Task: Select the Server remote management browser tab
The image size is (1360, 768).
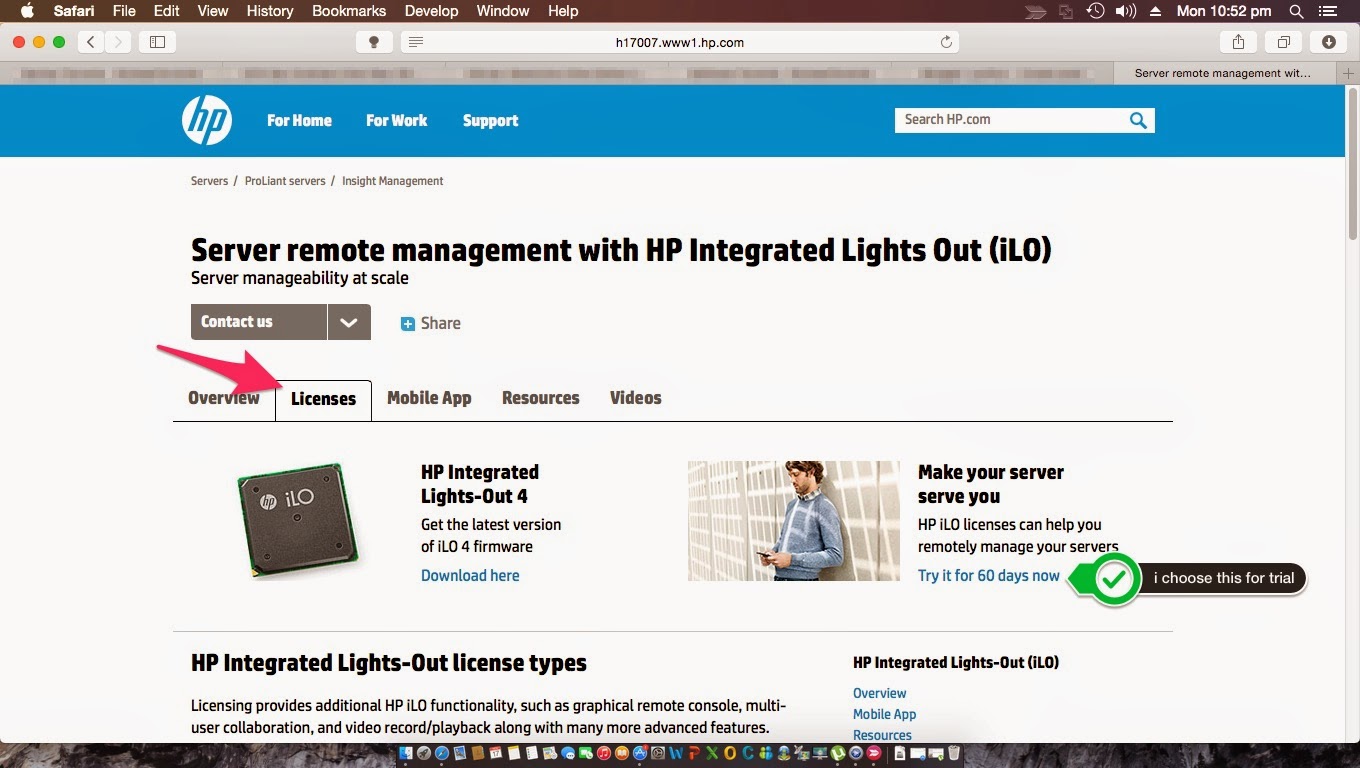Action: tap(1227, 73)
